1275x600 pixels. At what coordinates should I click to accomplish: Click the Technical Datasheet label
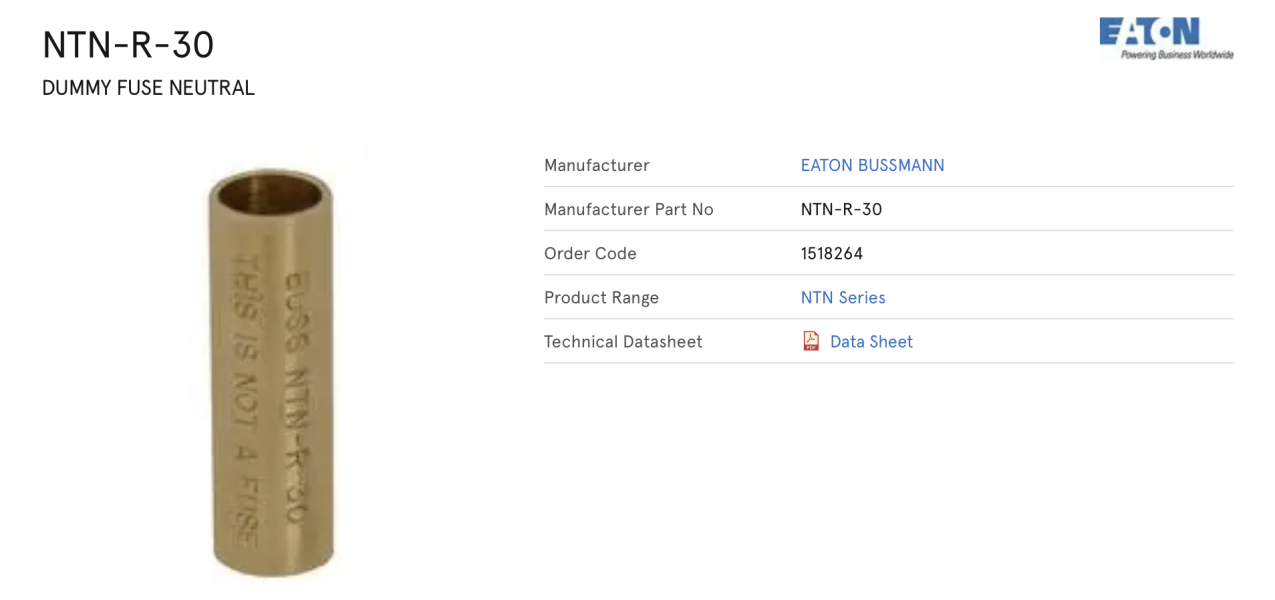coord(623,341)
